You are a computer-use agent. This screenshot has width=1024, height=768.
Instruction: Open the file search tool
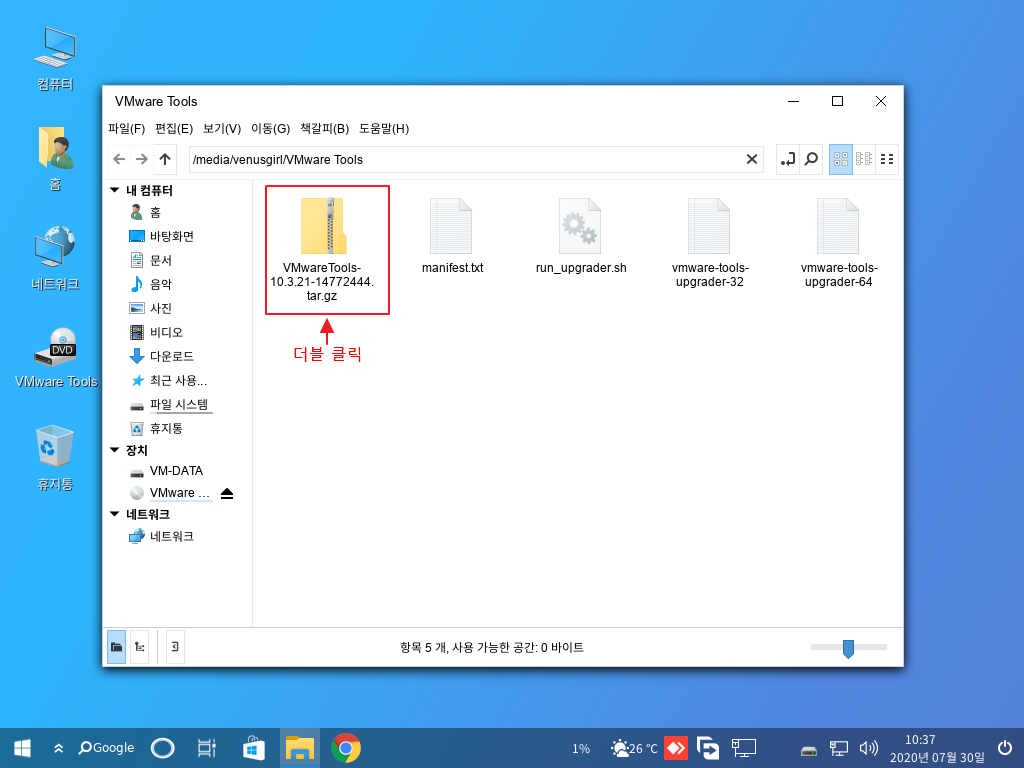pyautogui.click(x=810, y=159)
